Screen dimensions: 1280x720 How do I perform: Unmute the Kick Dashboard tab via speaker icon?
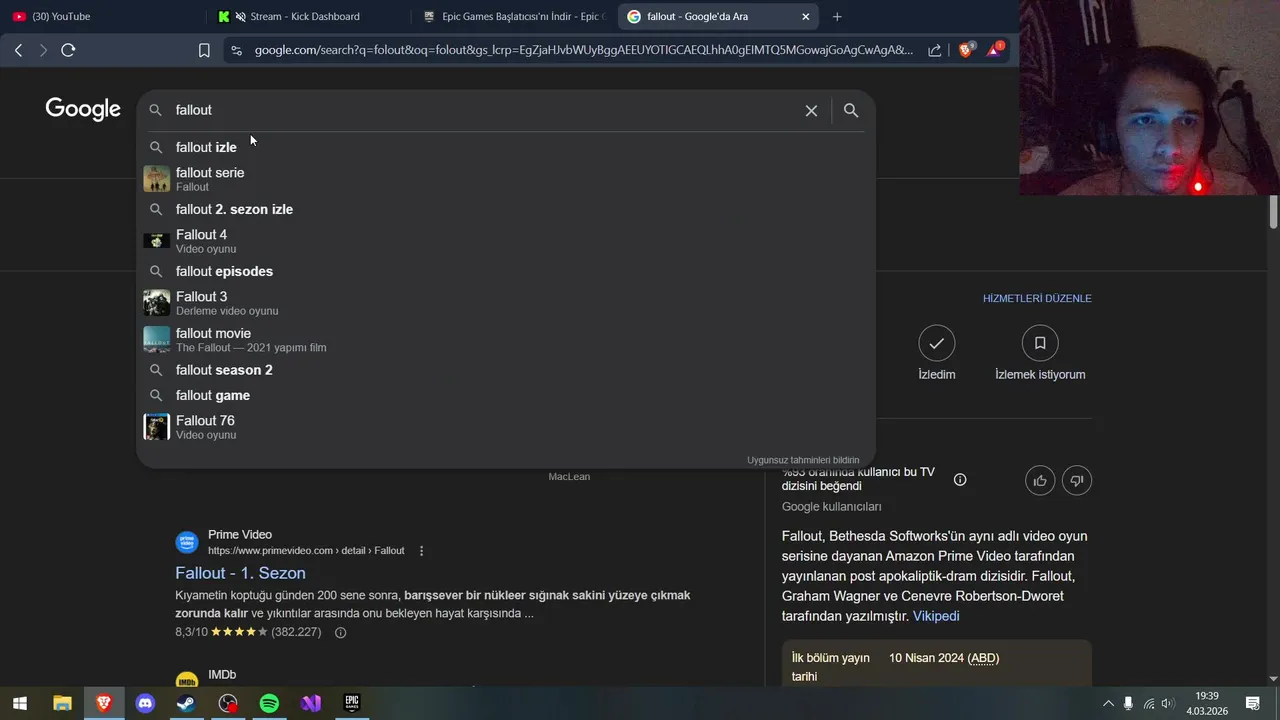(240, 16)
